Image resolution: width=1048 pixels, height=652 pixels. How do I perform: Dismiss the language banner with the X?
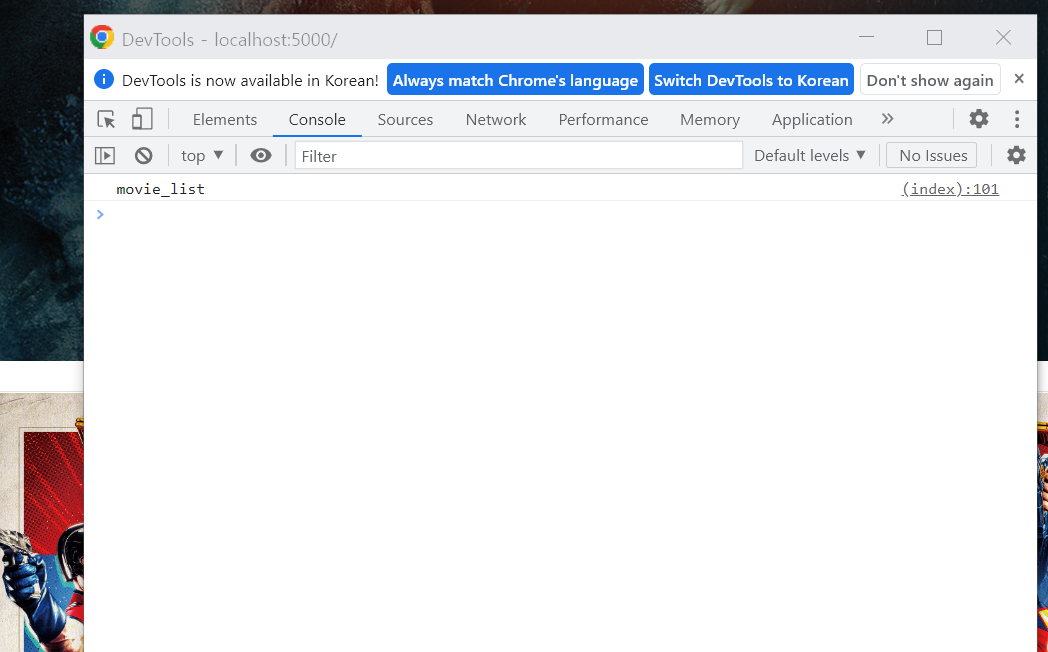1019,79
